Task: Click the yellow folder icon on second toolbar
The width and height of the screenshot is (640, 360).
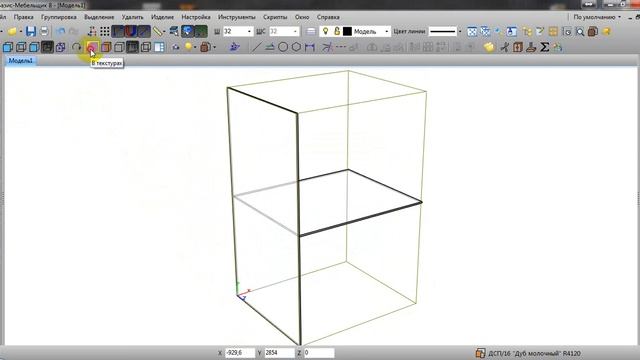Action: coord(489,47)
